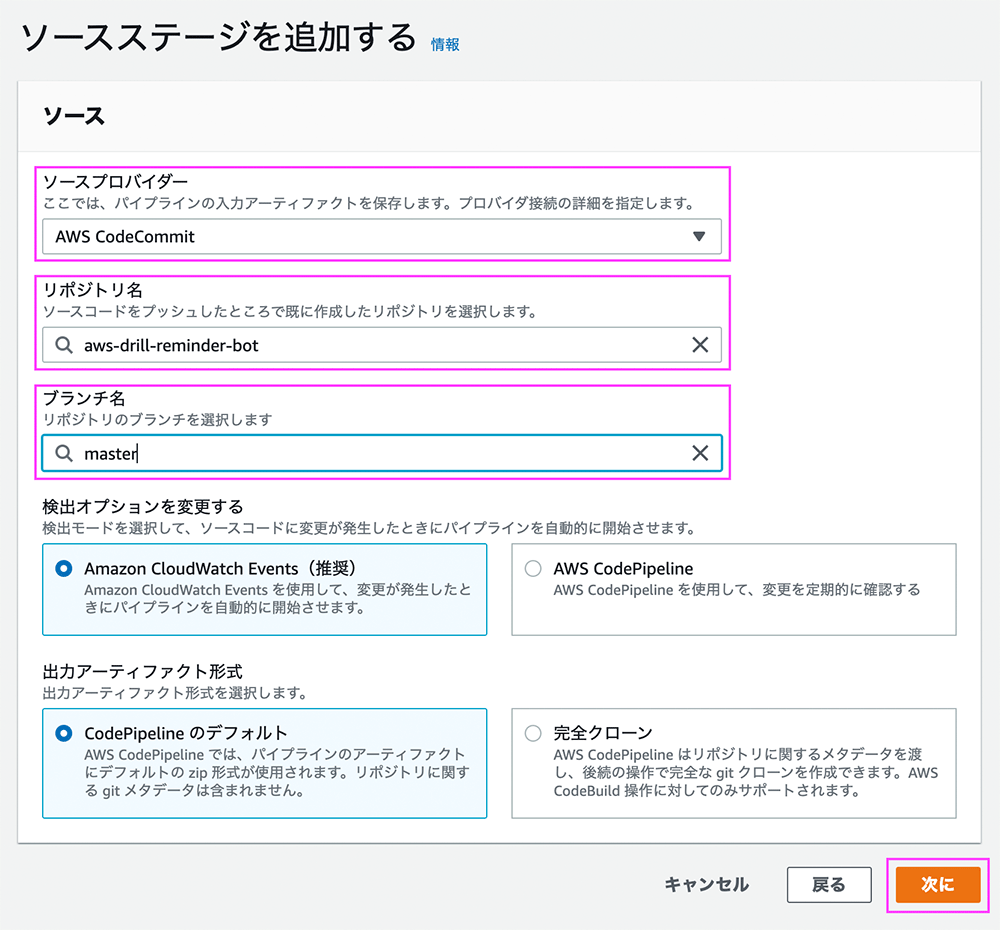This screenshot has width=1000, height=930.
Task: Select 完全クローン artifact format radio
Action: tap(533, 734)
